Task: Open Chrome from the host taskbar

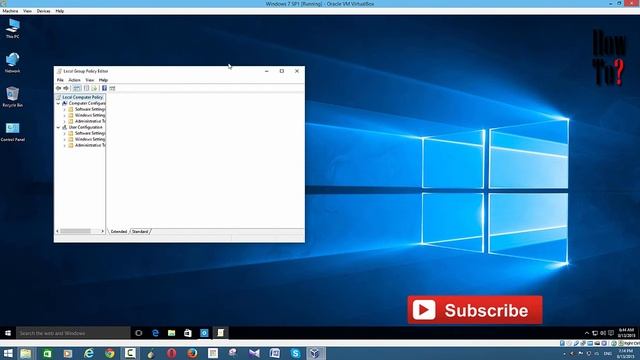Action: [x=109, y=353]
